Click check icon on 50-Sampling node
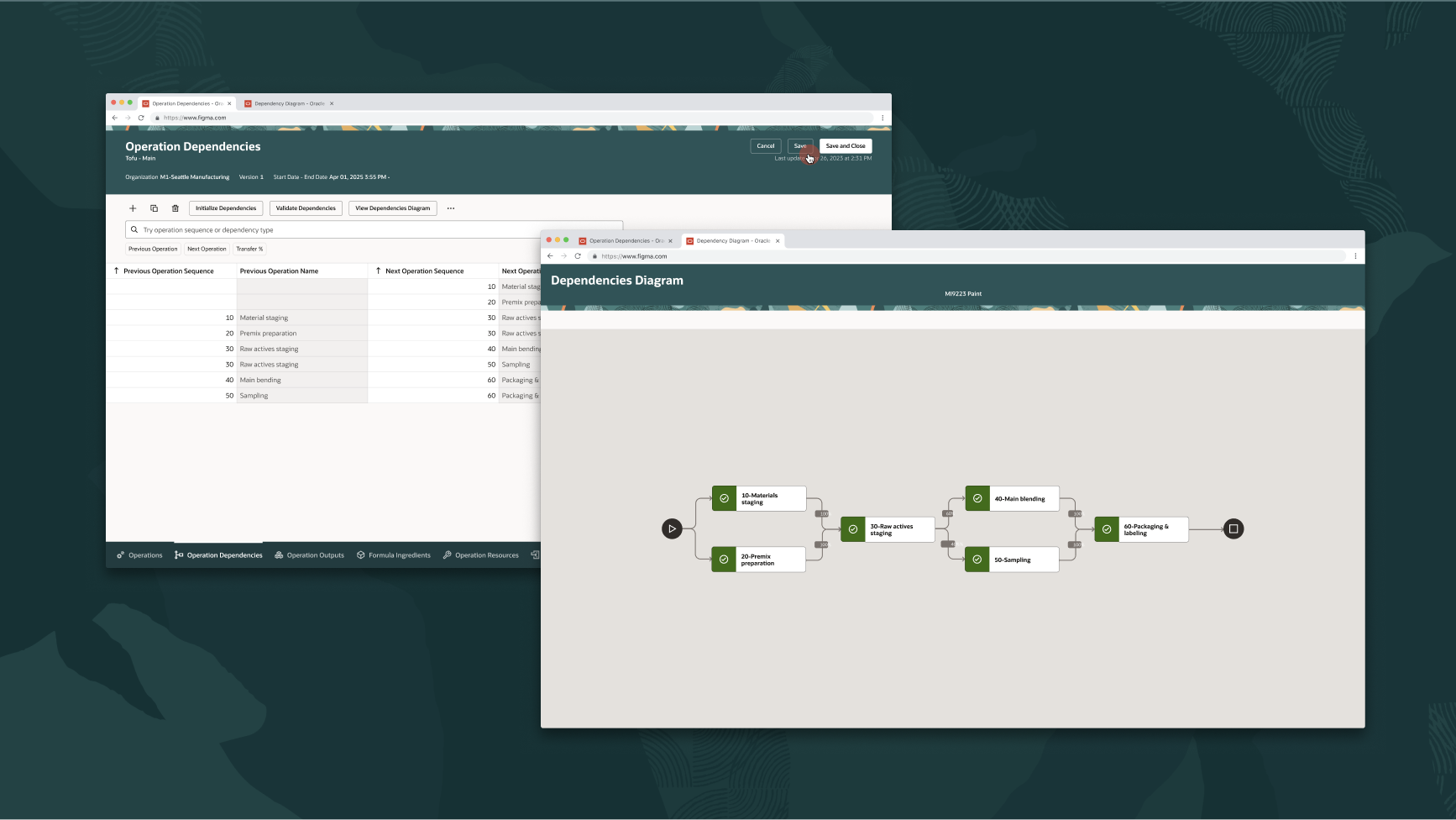 (x=977, y=560)
